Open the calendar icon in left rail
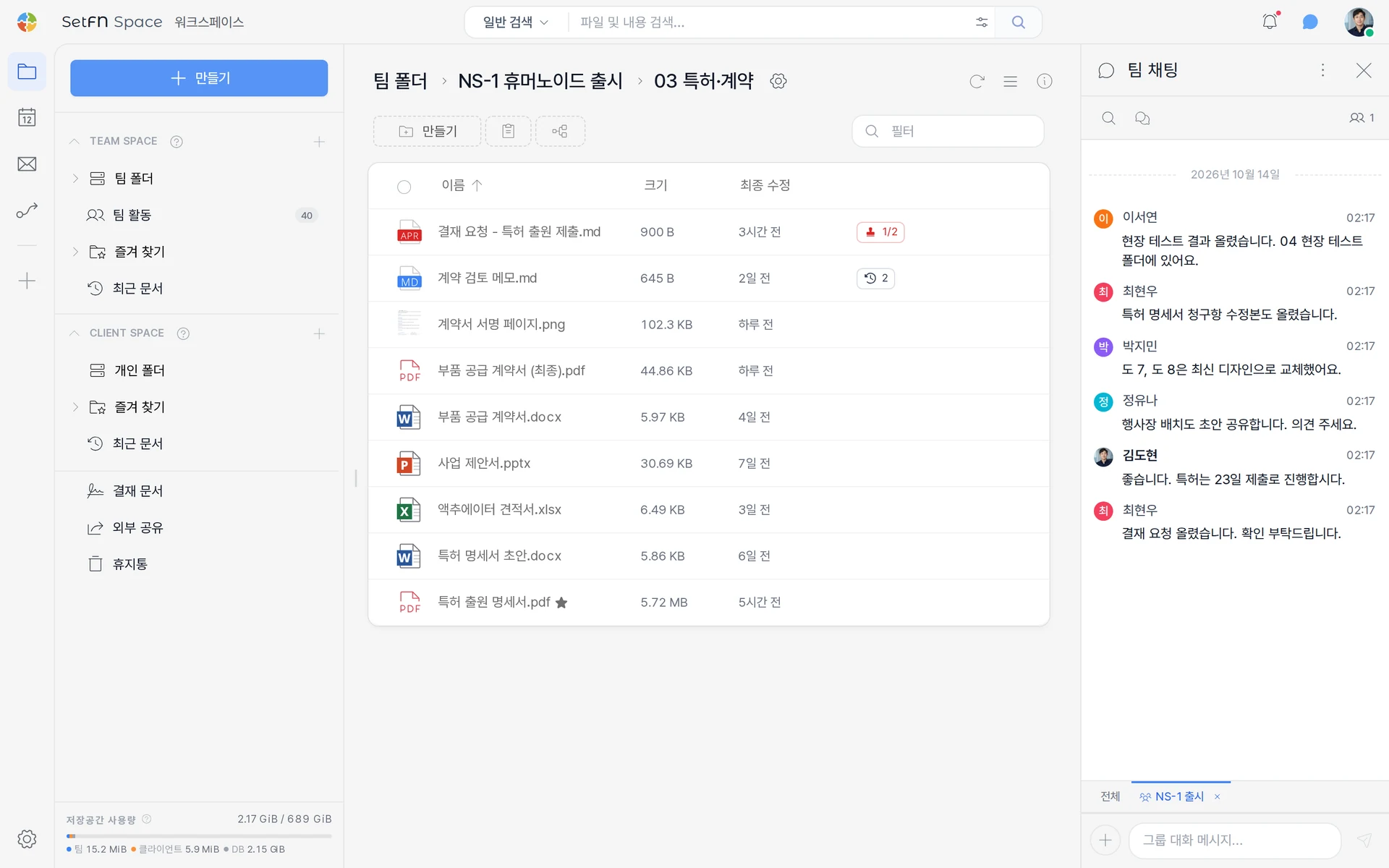Viewport: 1389px width, 868px height. (x=27, y=118)
